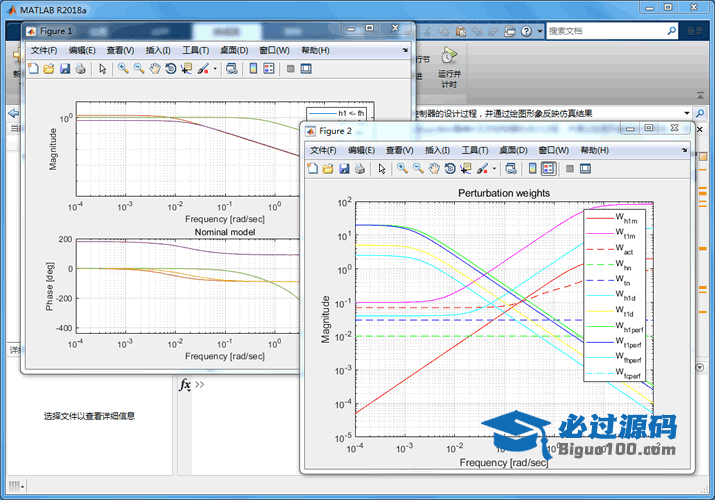Print figure icon in Figure 1 toolbar

tap(81, 69)
